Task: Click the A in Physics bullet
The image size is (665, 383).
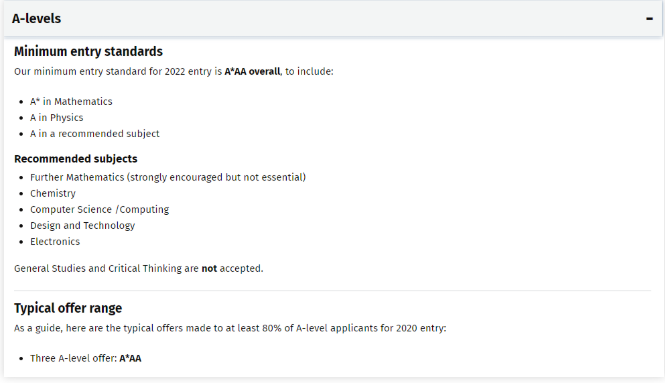Action: pos(56,117)
